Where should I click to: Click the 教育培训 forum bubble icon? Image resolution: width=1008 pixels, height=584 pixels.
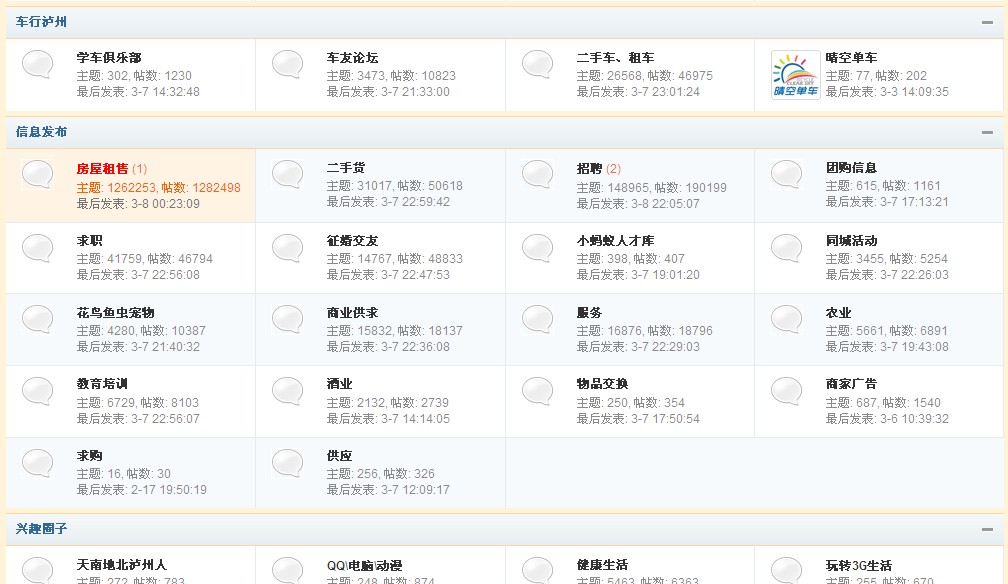(37, 391)
